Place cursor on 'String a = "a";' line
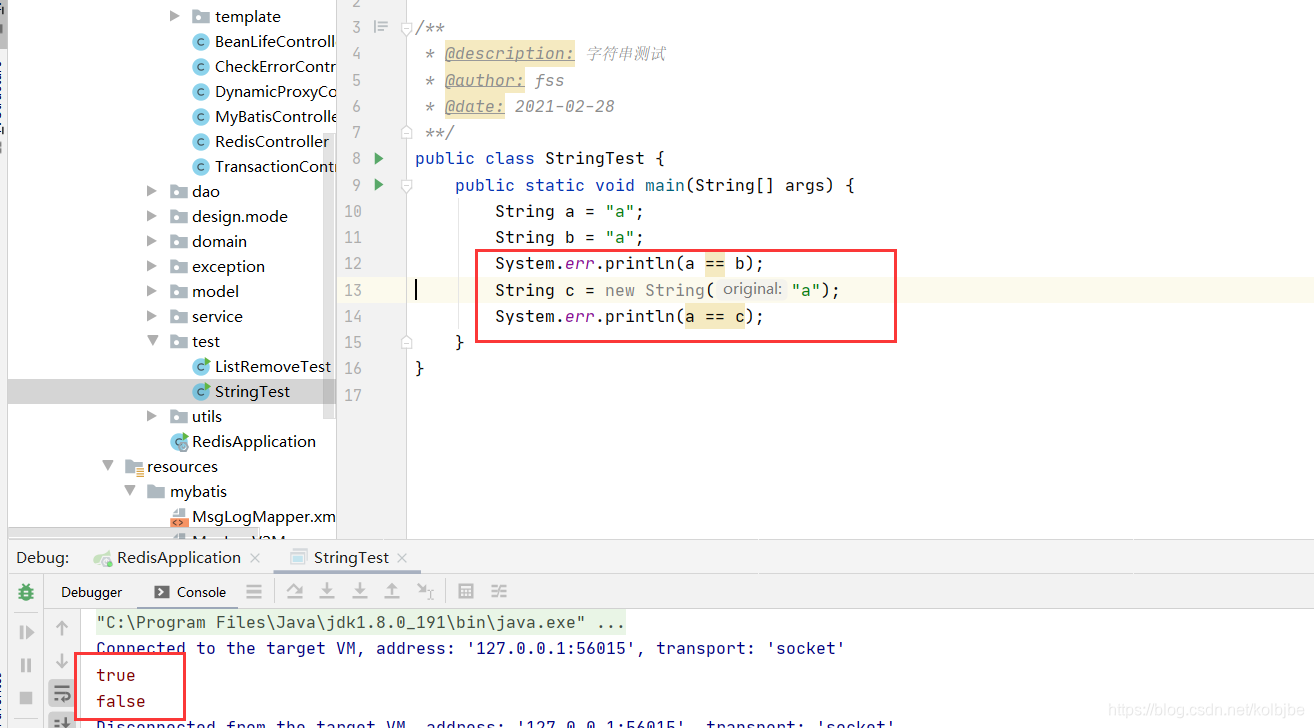This screenshot has height=728, width=1314. tap(569, 211)
